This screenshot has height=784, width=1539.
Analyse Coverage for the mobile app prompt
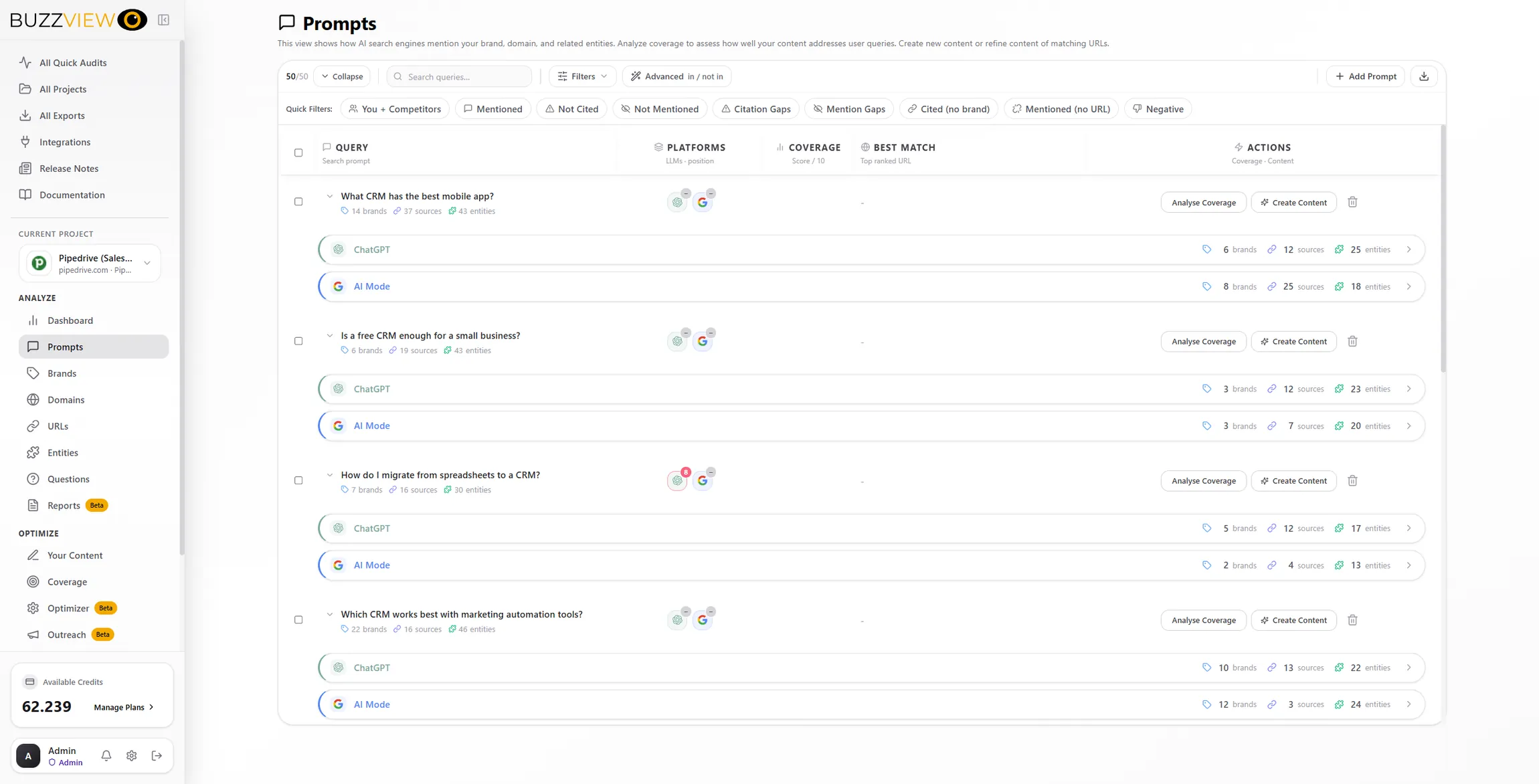click(x=1203, y=203)
